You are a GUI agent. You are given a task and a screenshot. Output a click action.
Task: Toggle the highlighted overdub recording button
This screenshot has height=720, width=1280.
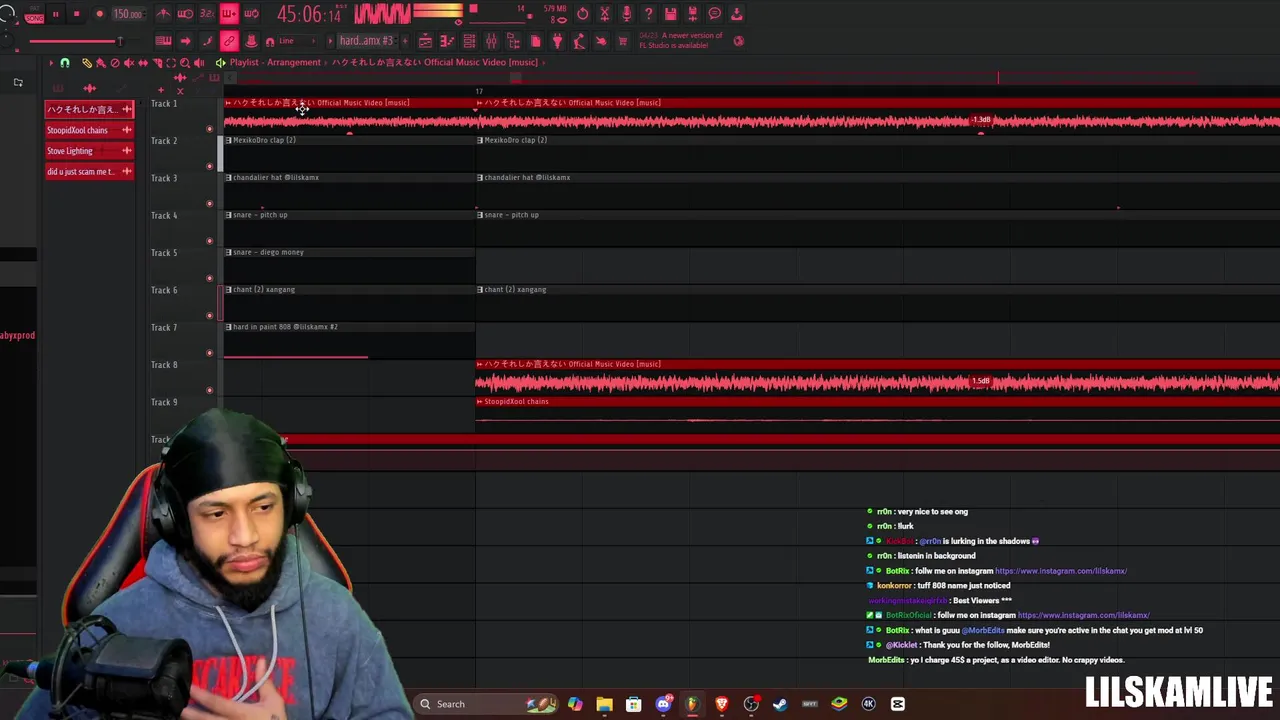(229, 14)
